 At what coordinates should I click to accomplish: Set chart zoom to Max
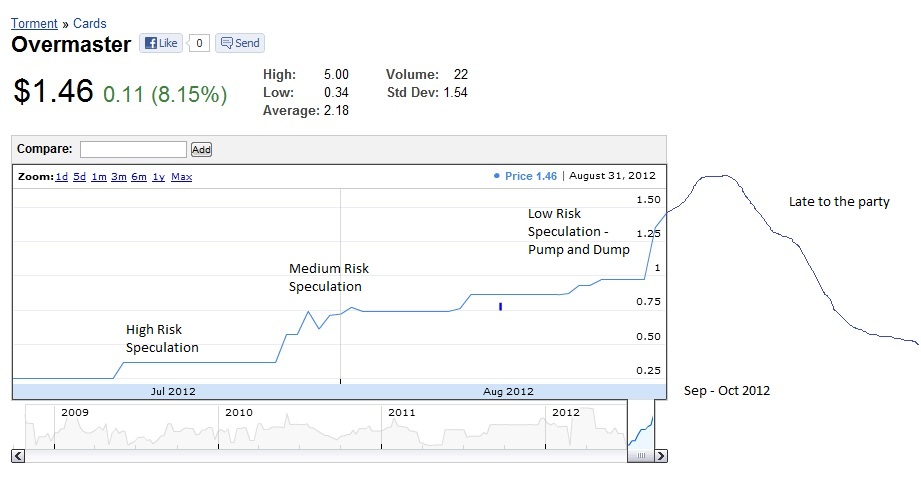[181, 177]
